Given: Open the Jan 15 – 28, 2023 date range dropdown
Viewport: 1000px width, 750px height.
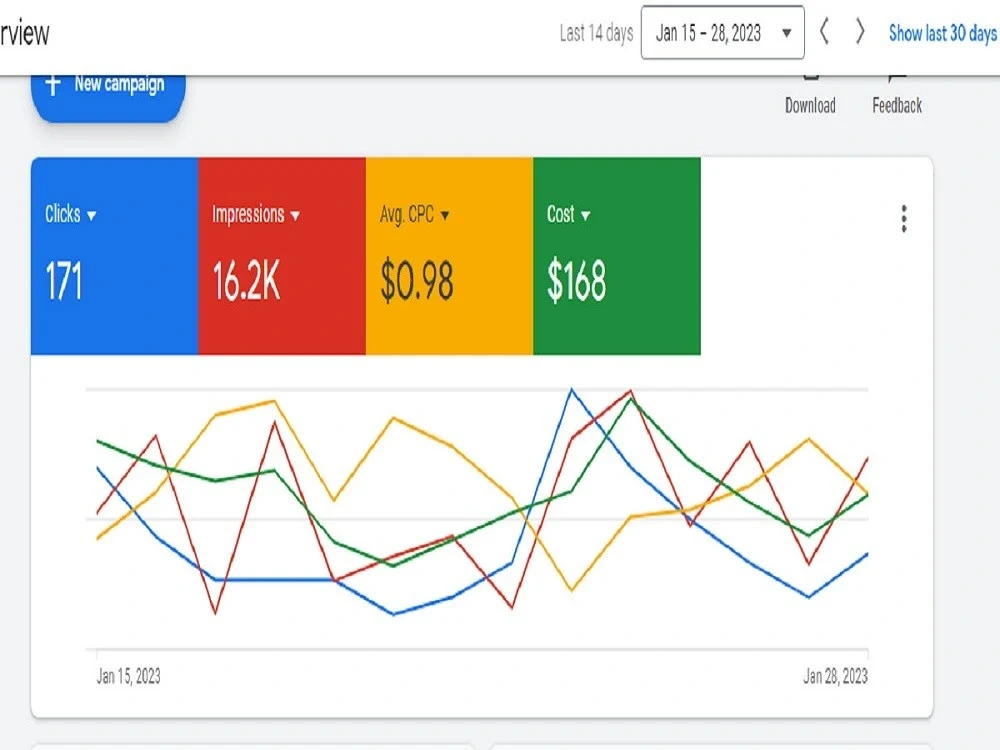Looking at the screenshot, I should click(x=723, y=33).
